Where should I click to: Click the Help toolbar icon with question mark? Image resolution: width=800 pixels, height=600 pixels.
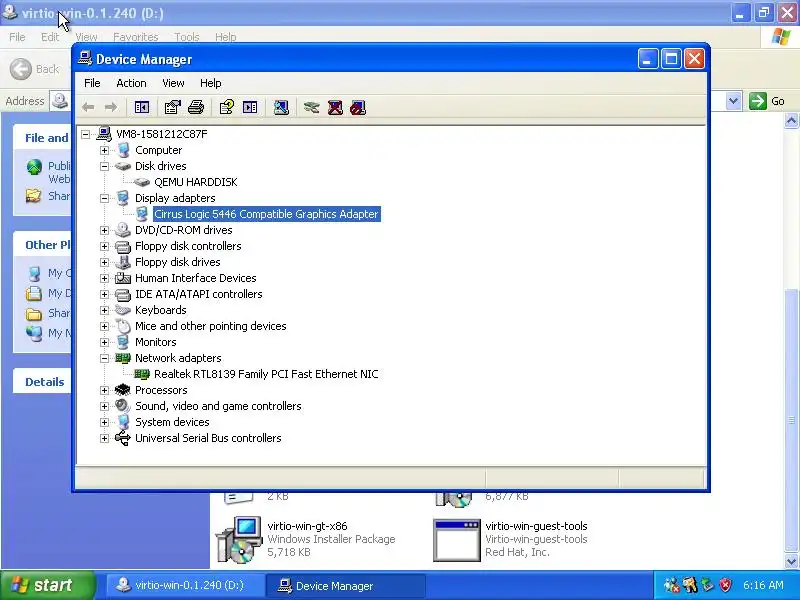[x=227, y=107]
